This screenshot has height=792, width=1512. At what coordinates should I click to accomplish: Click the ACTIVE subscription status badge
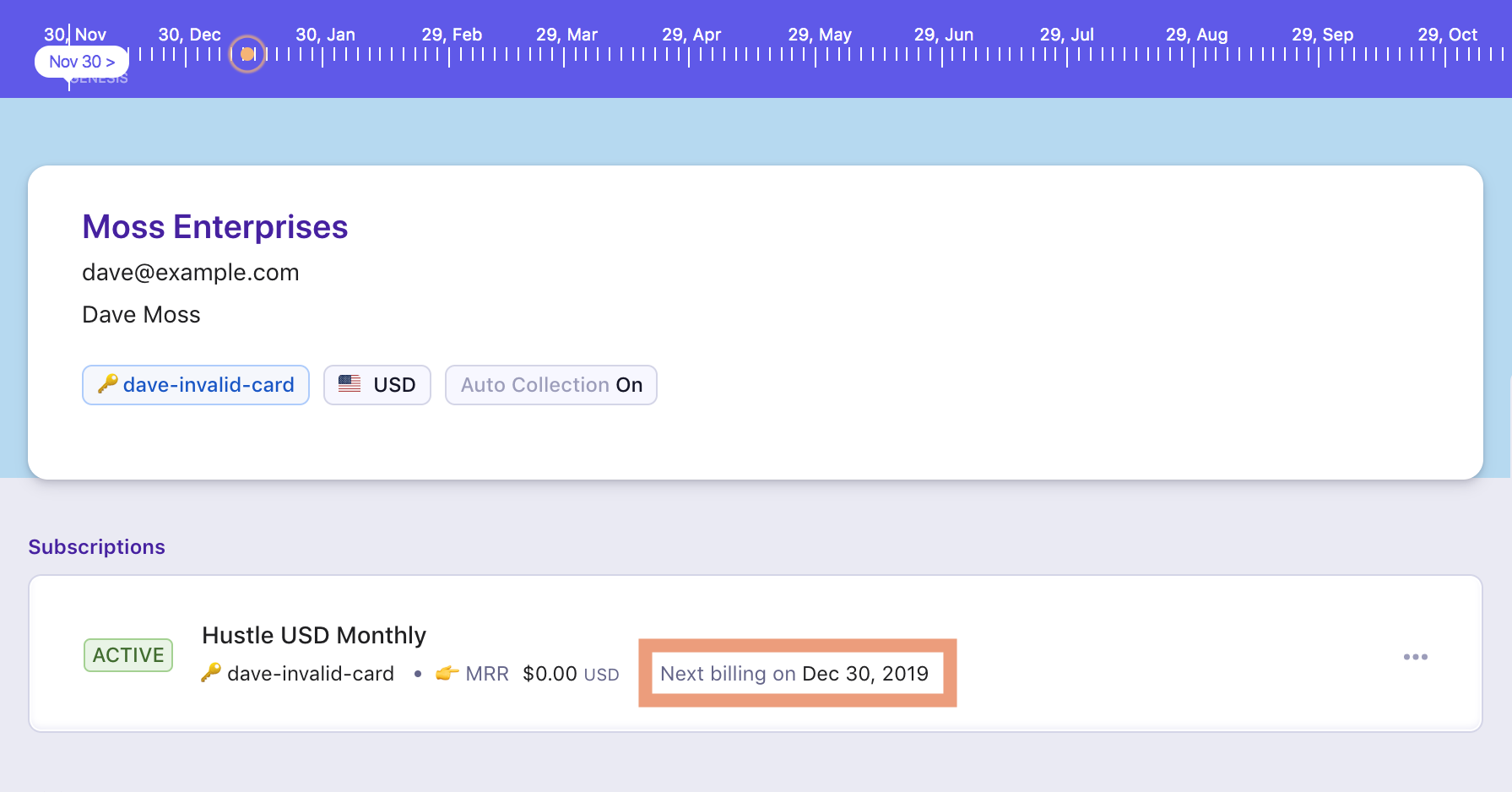[x=128, y=655]
